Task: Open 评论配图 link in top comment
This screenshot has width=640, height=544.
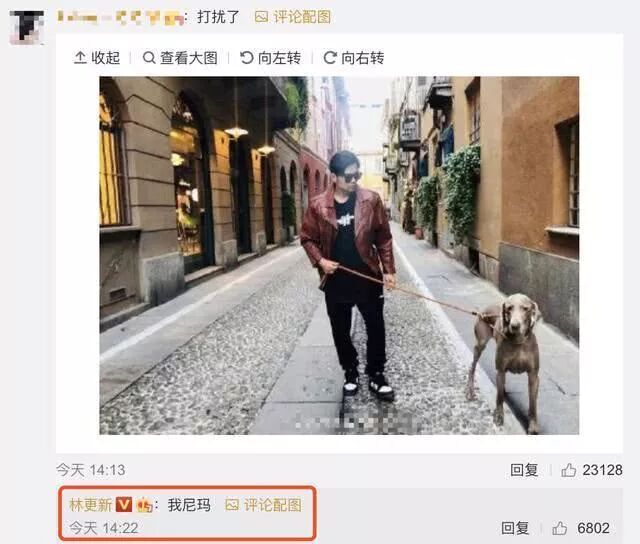Action: tap(302, 17)
